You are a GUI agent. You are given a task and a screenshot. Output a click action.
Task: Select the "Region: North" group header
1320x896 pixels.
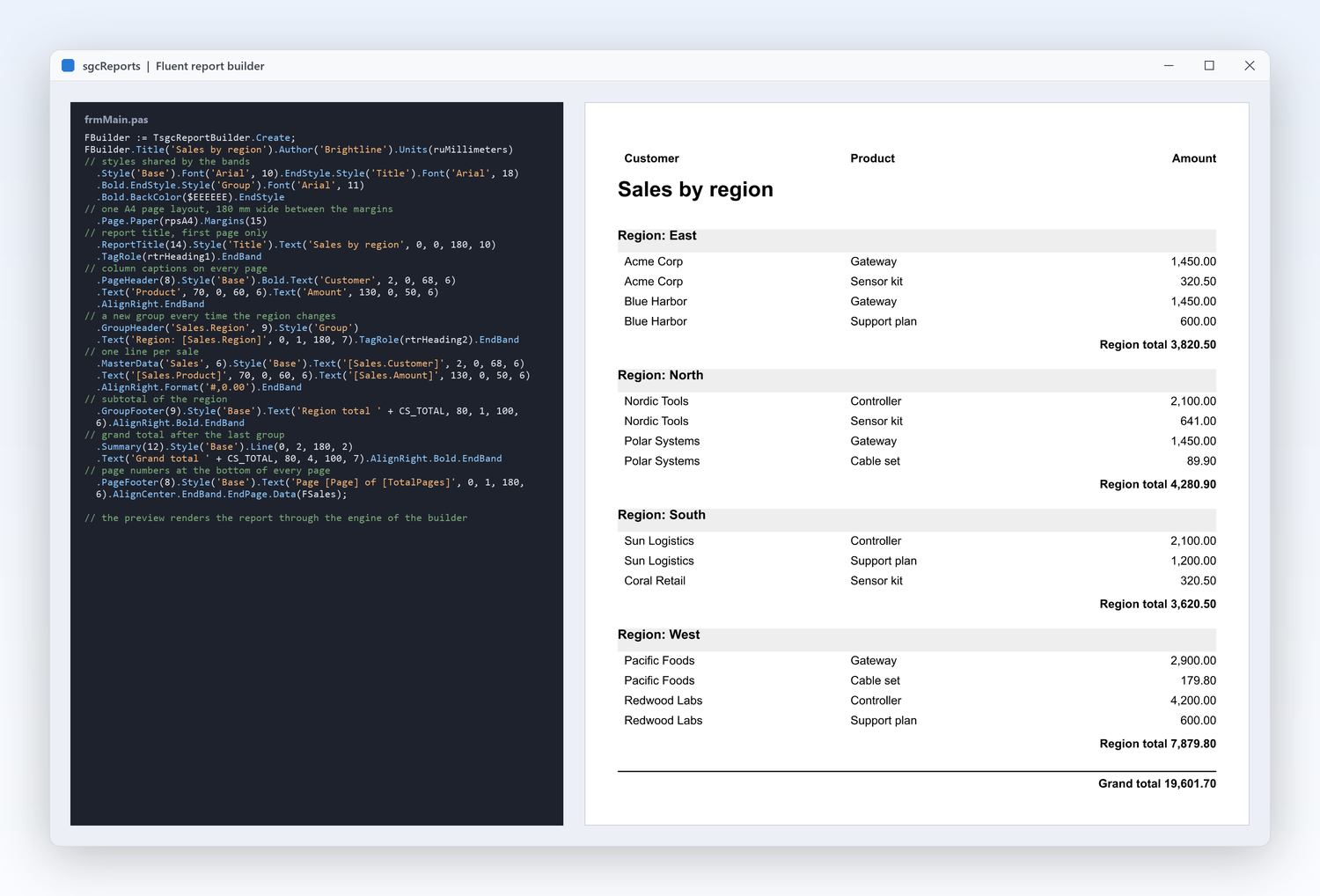pos(917,380)
